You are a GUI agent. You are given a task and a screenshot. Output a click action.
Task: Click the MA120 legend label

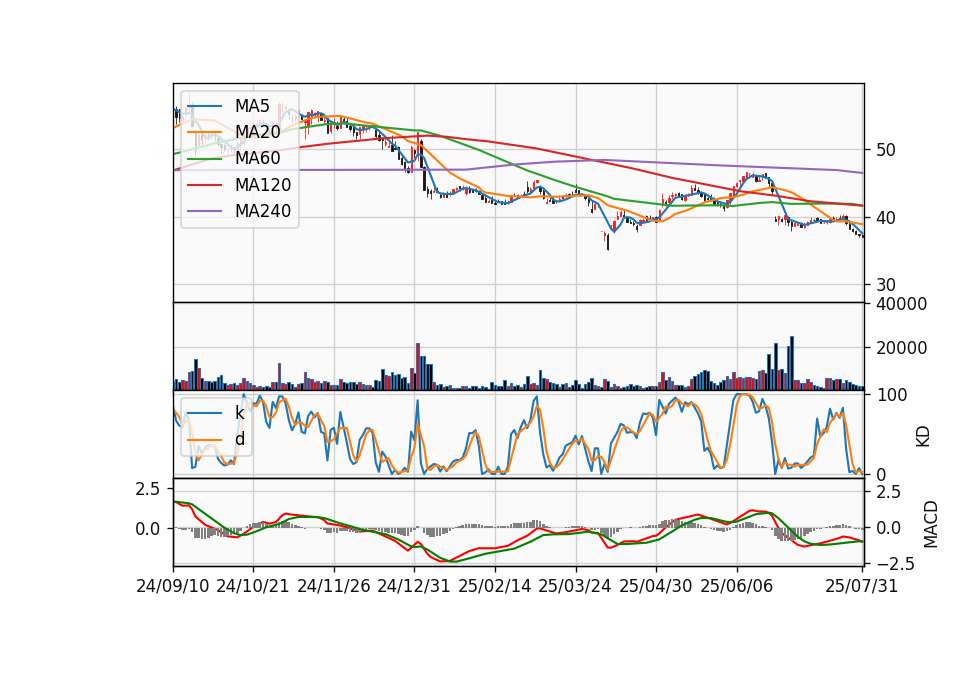263,185
